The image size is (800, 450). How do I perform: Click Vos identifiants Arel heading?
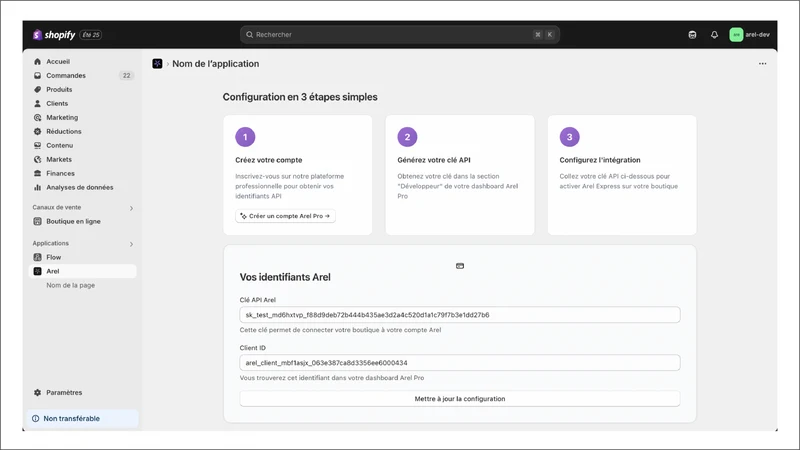coord(285,277)
